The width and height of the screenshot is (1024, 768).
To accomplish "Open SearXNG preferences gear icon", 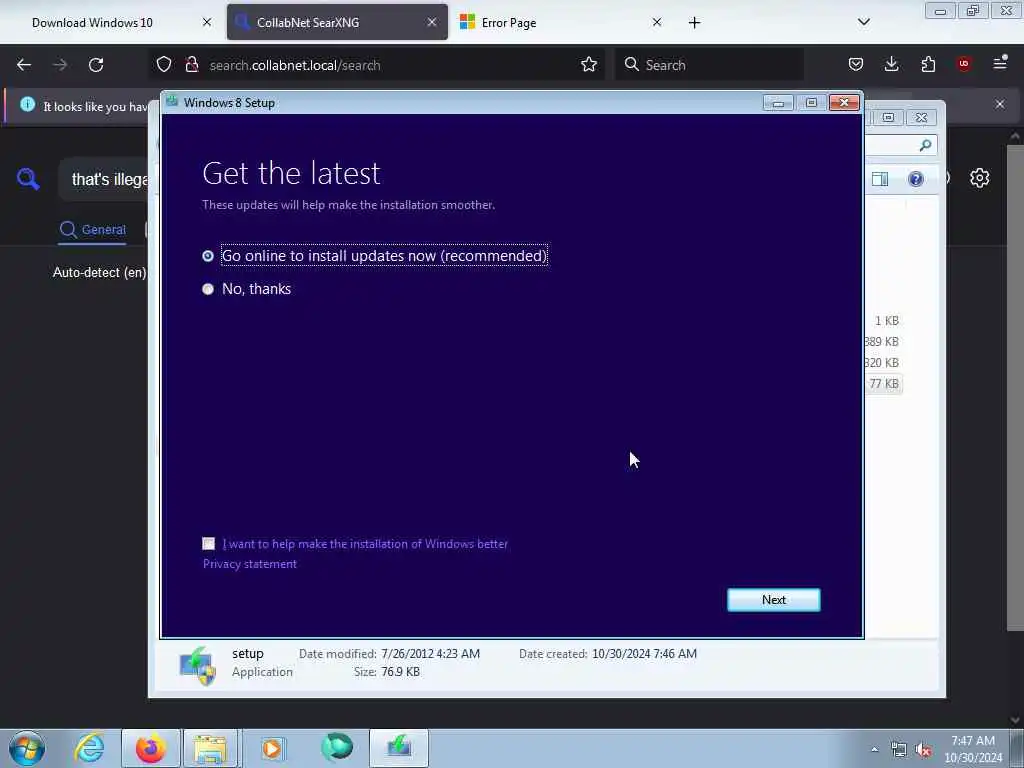I will pos(979,178).
